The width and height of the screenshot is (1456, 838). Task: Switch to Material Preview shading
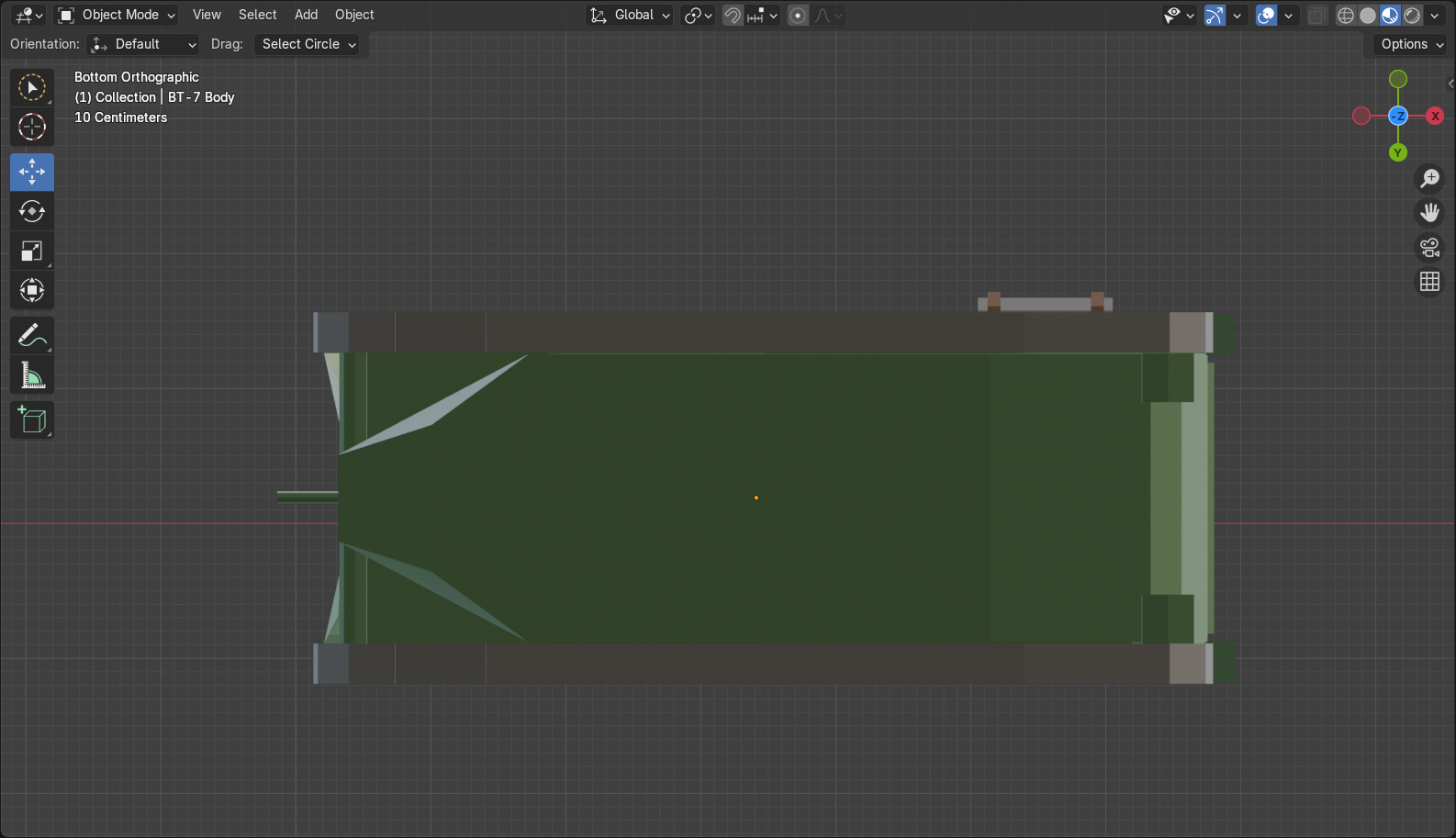click(1390, 16)
